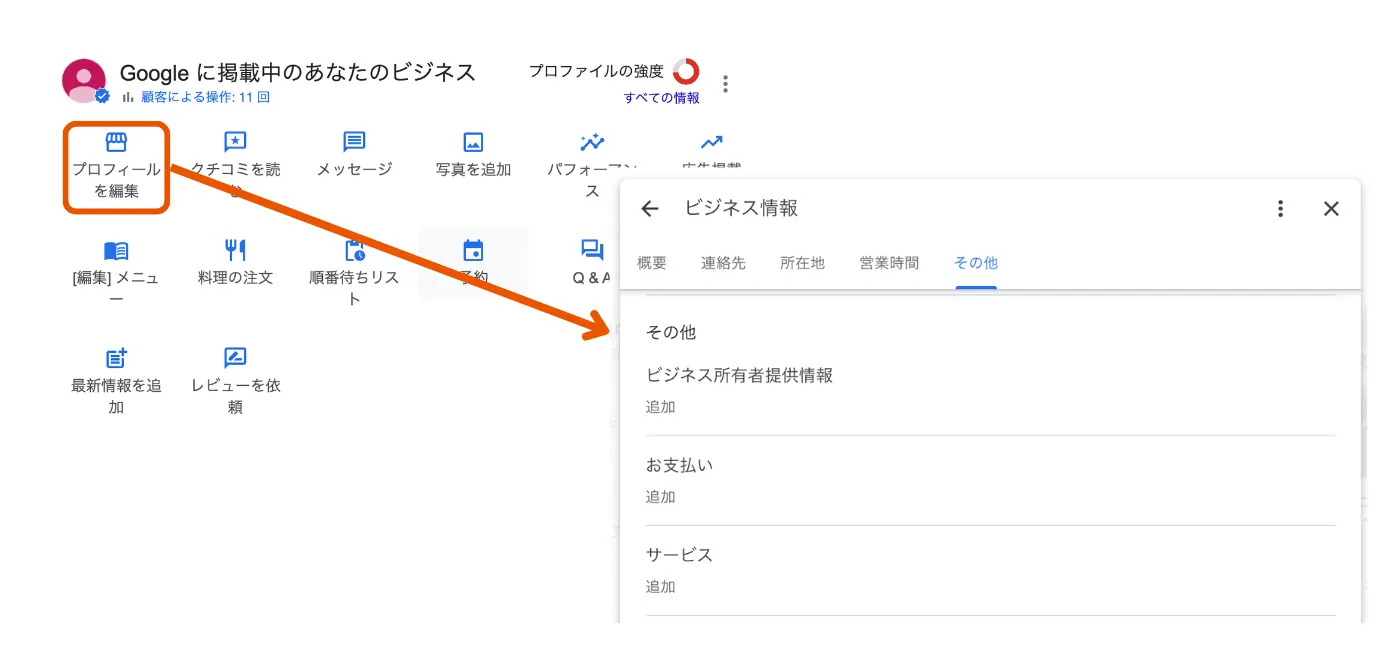The width and height of the screenshot is (1400, 664).
Task: Switch to the 連絡先 tab
Action: pyautogui.click(x=723, y=263)
